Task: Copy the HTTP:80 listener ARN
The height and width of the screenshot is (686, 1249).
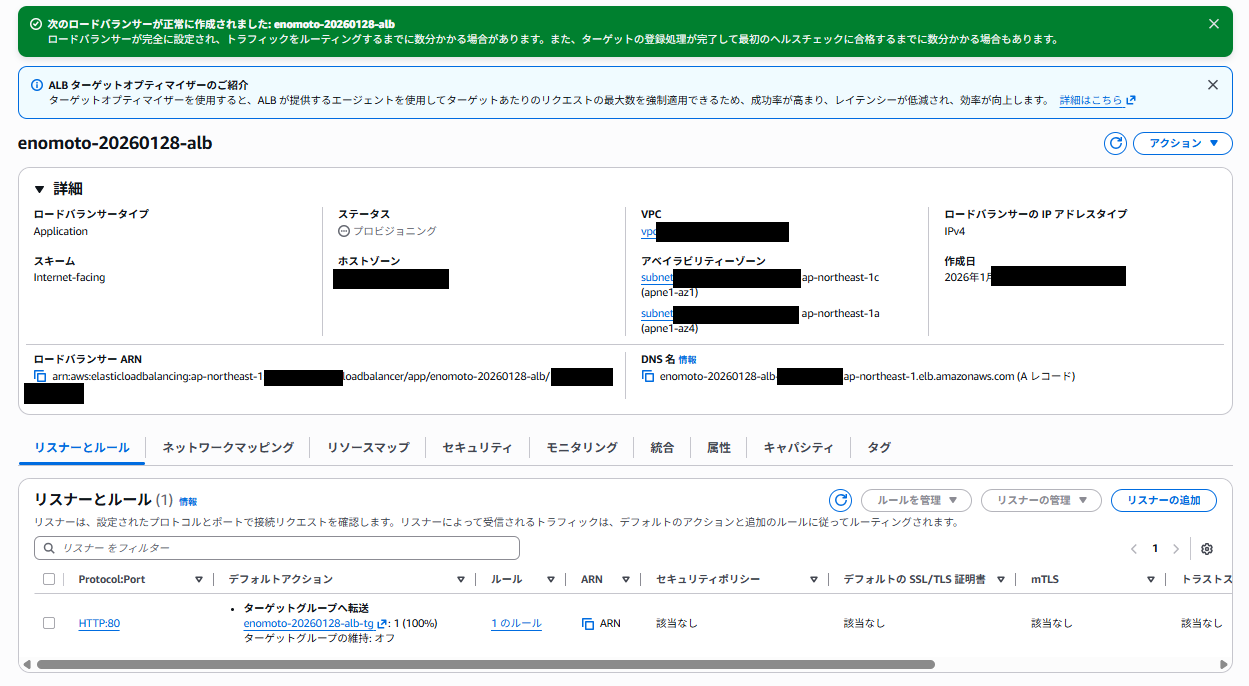Action: coord(588,623)
